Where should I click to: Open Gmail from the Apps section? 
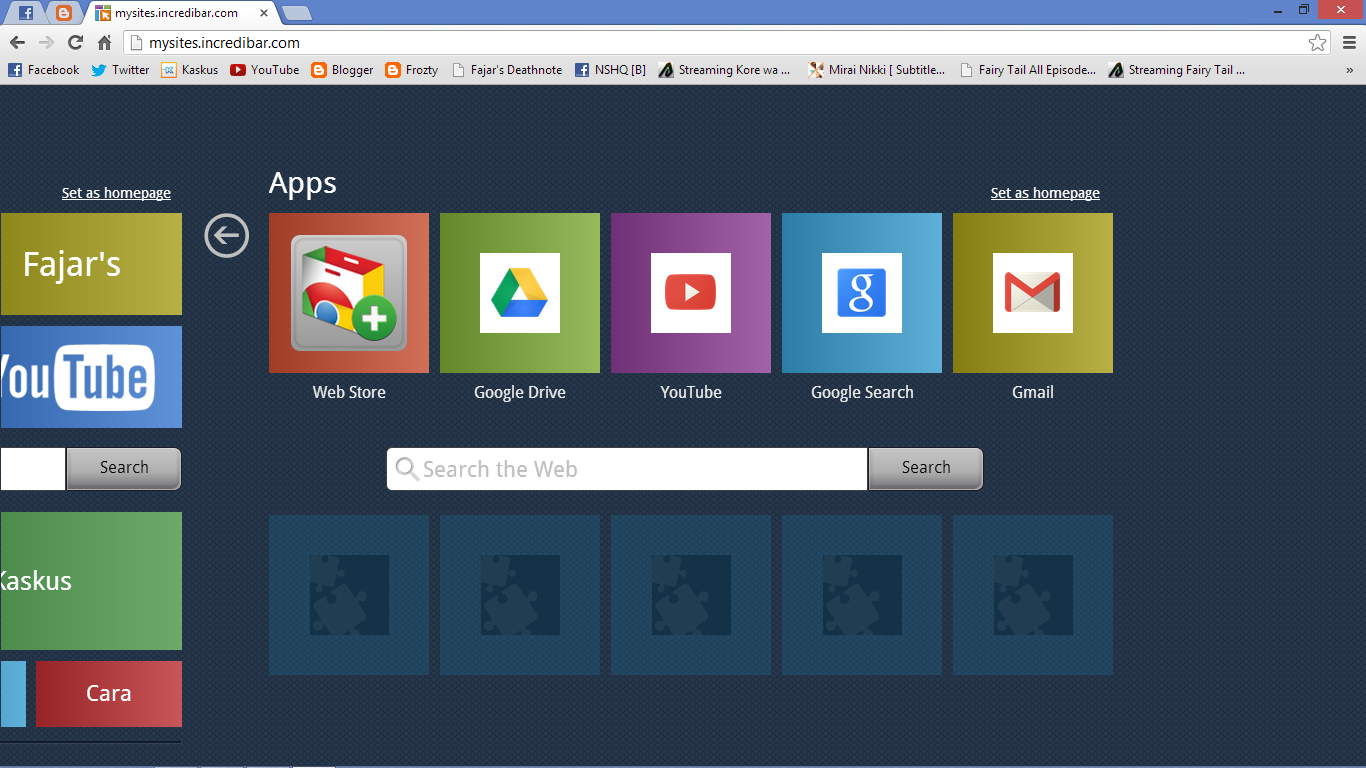(x=1032, y=293)
